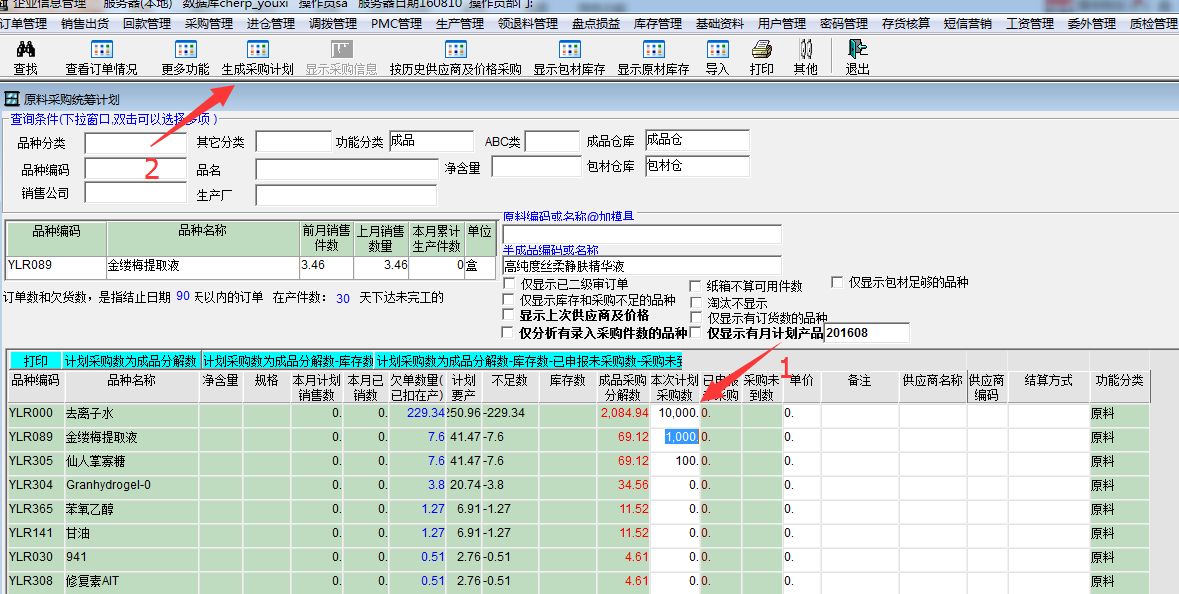Click the highlighted 1,000 cell for 金缕梅提取液
1179x594 pixels.
click(x=674, y=437)
